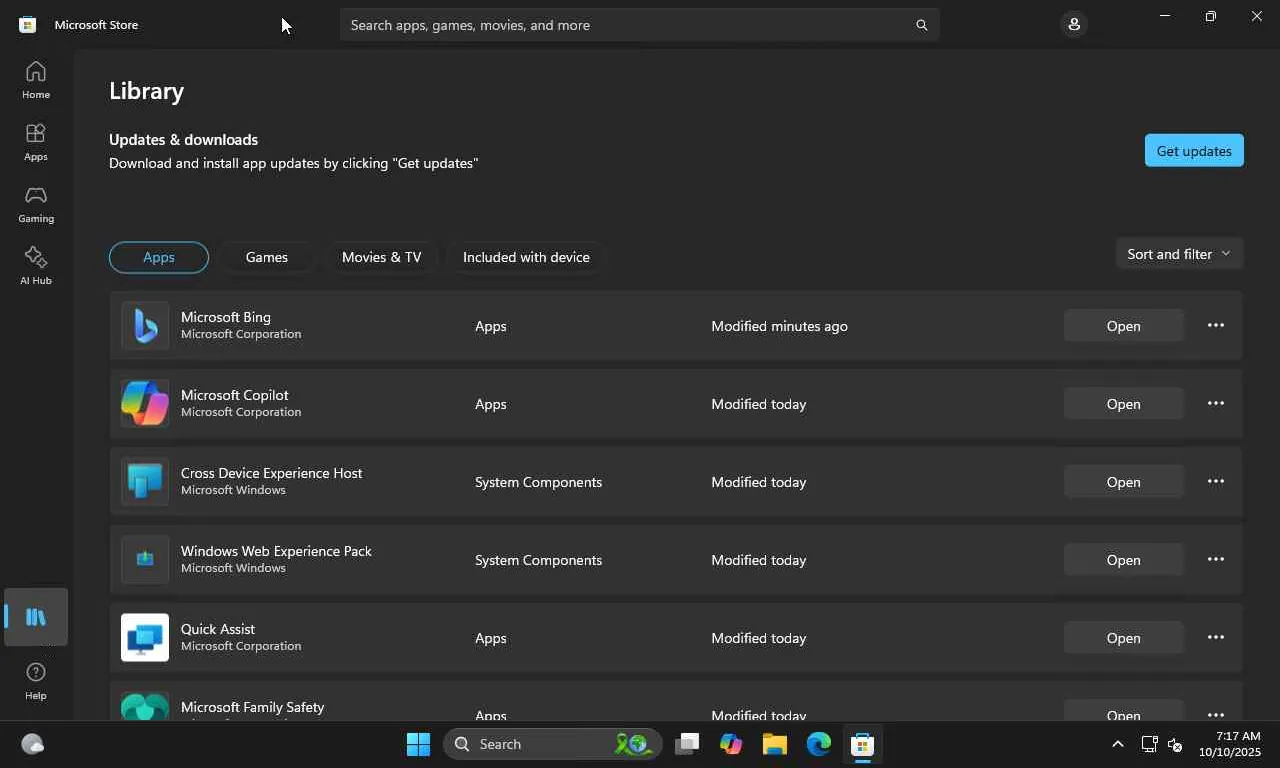Select the Microsoft Copilot app name
The image size is (1280, 768).
235,395
